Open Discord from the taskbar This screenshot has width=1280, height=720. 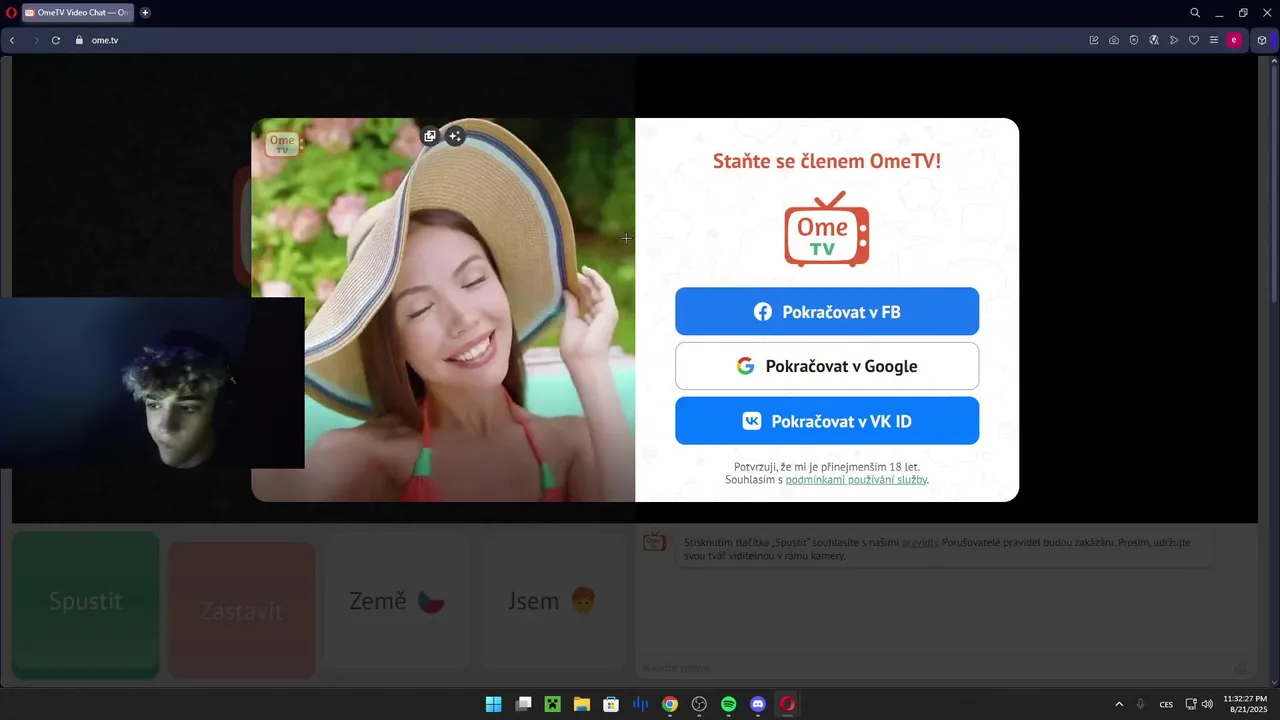pyautogui.click(x=758, y=704)
